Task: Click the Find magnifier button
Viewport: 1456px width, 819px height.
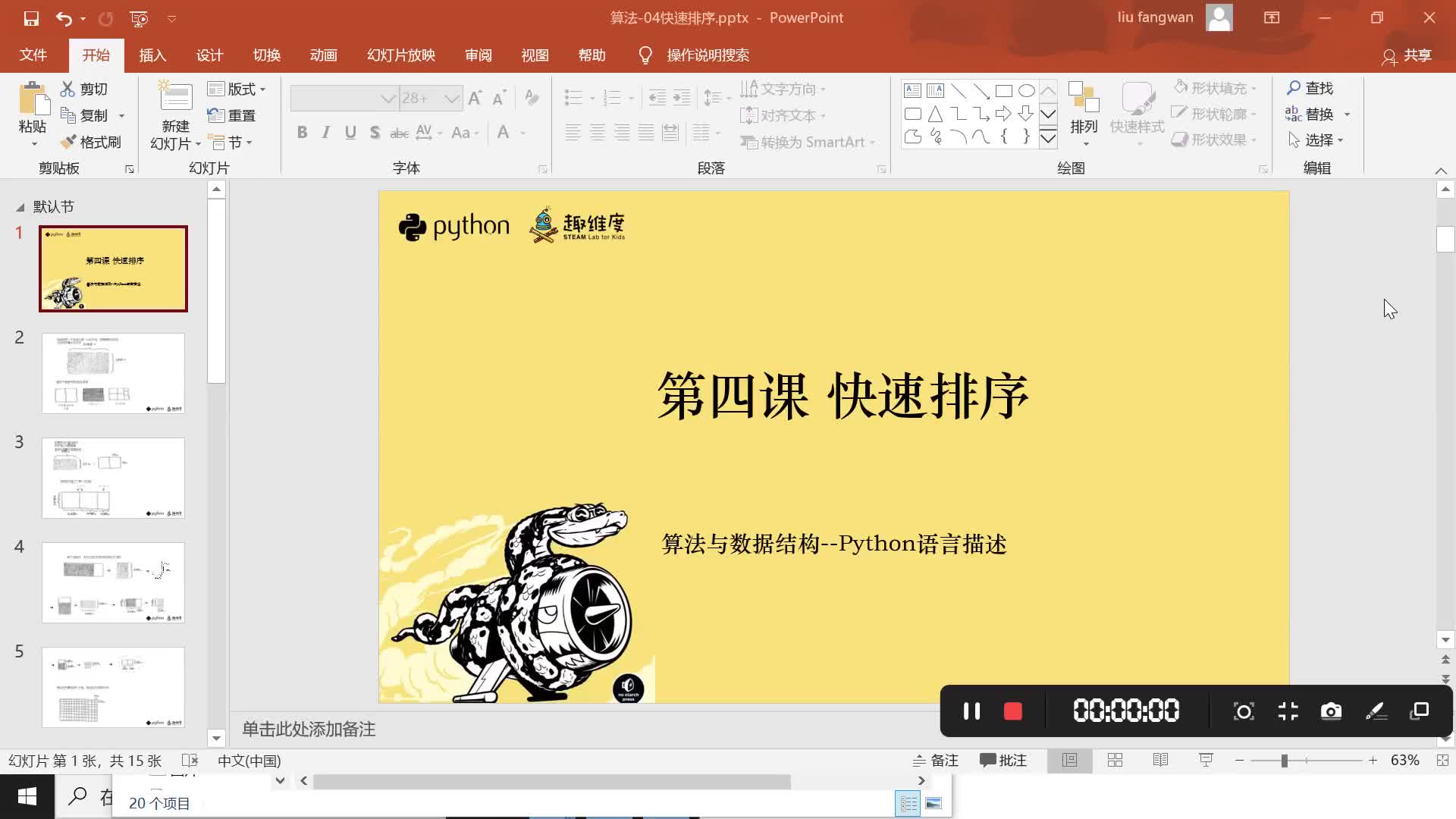Action: pyautogui.click(x=1310, y=88)
